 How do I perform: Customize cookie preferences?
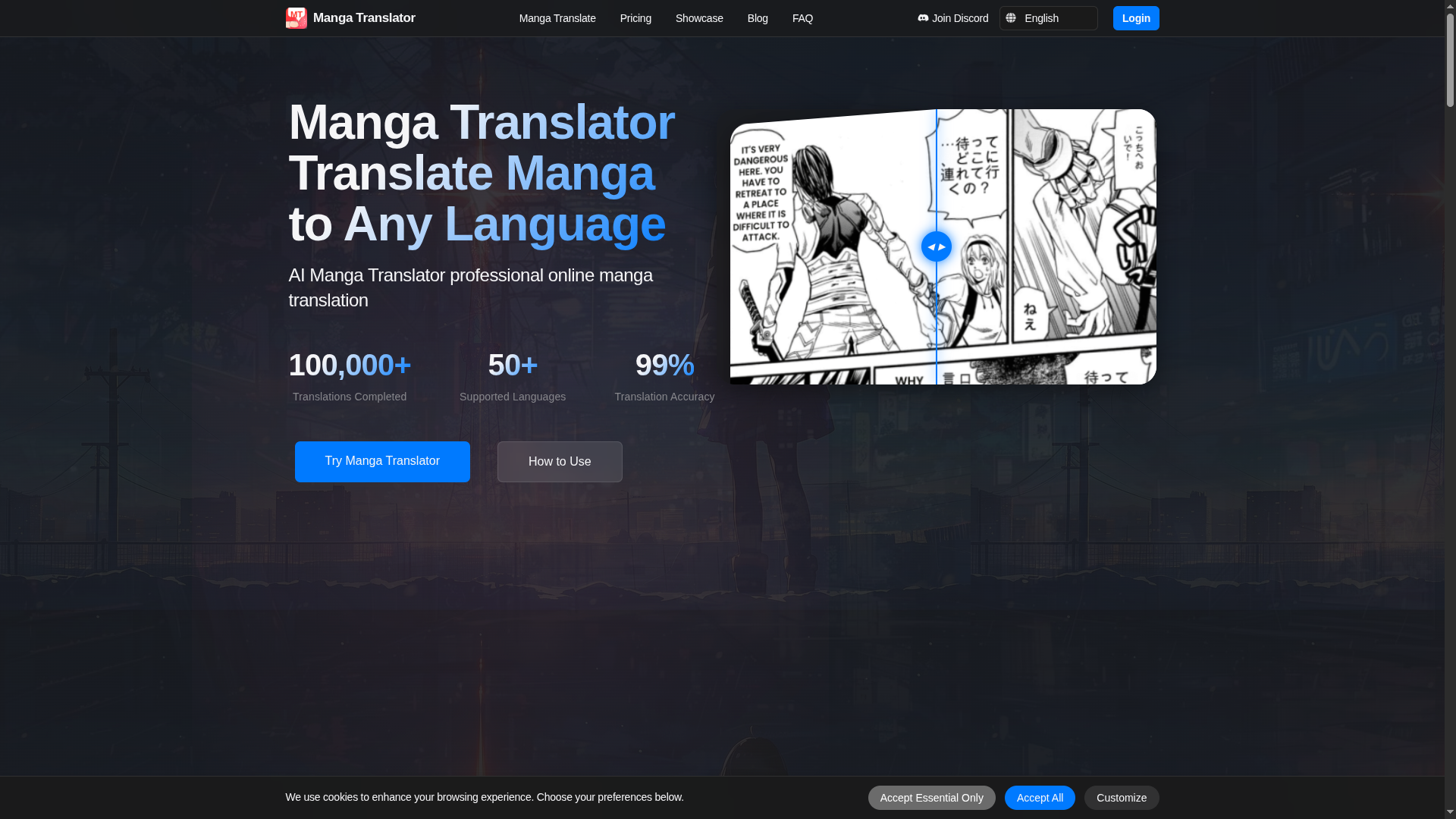pos(1122,797)
